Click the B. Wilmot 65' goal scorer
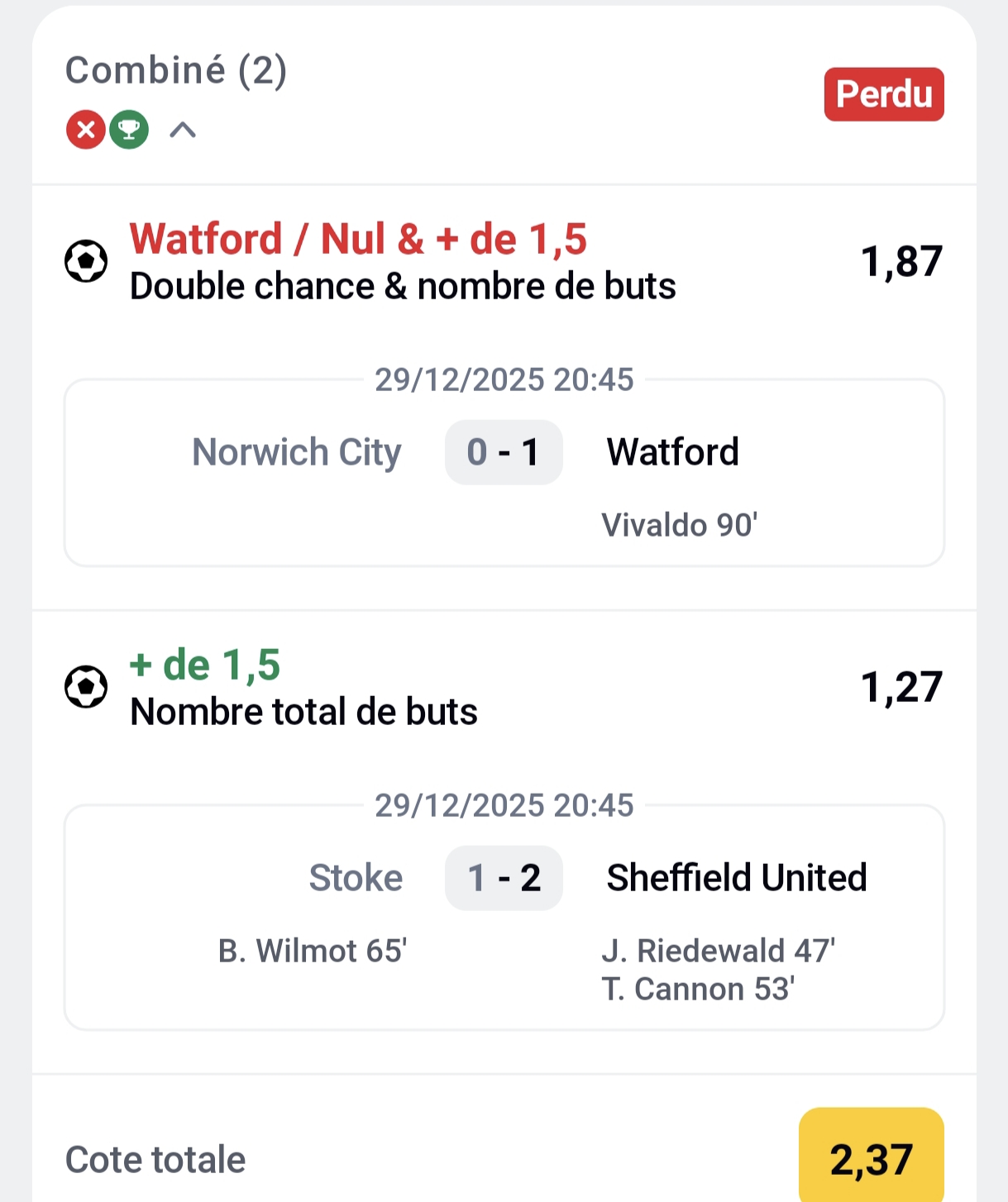1008x1202 pixels. click(312, 951)
